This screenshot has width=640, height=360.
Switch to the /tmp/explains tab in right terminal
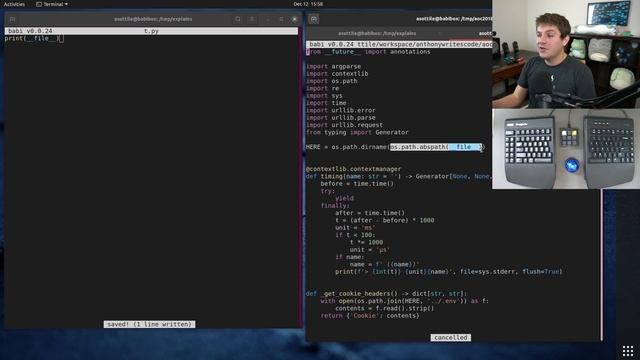[x=377, y=33]
